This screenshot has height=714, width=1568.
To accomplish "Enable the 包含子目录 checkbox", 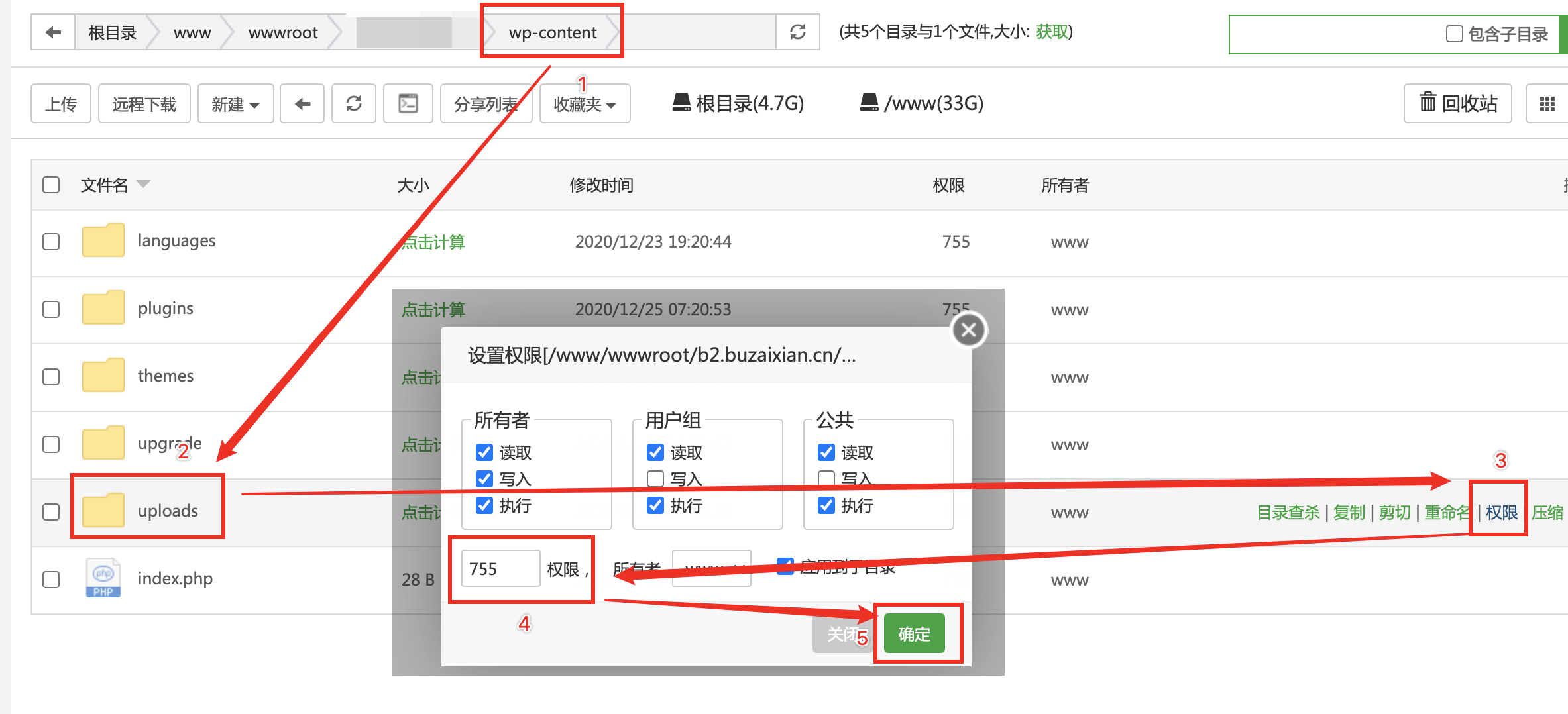I will point(1454,34).
